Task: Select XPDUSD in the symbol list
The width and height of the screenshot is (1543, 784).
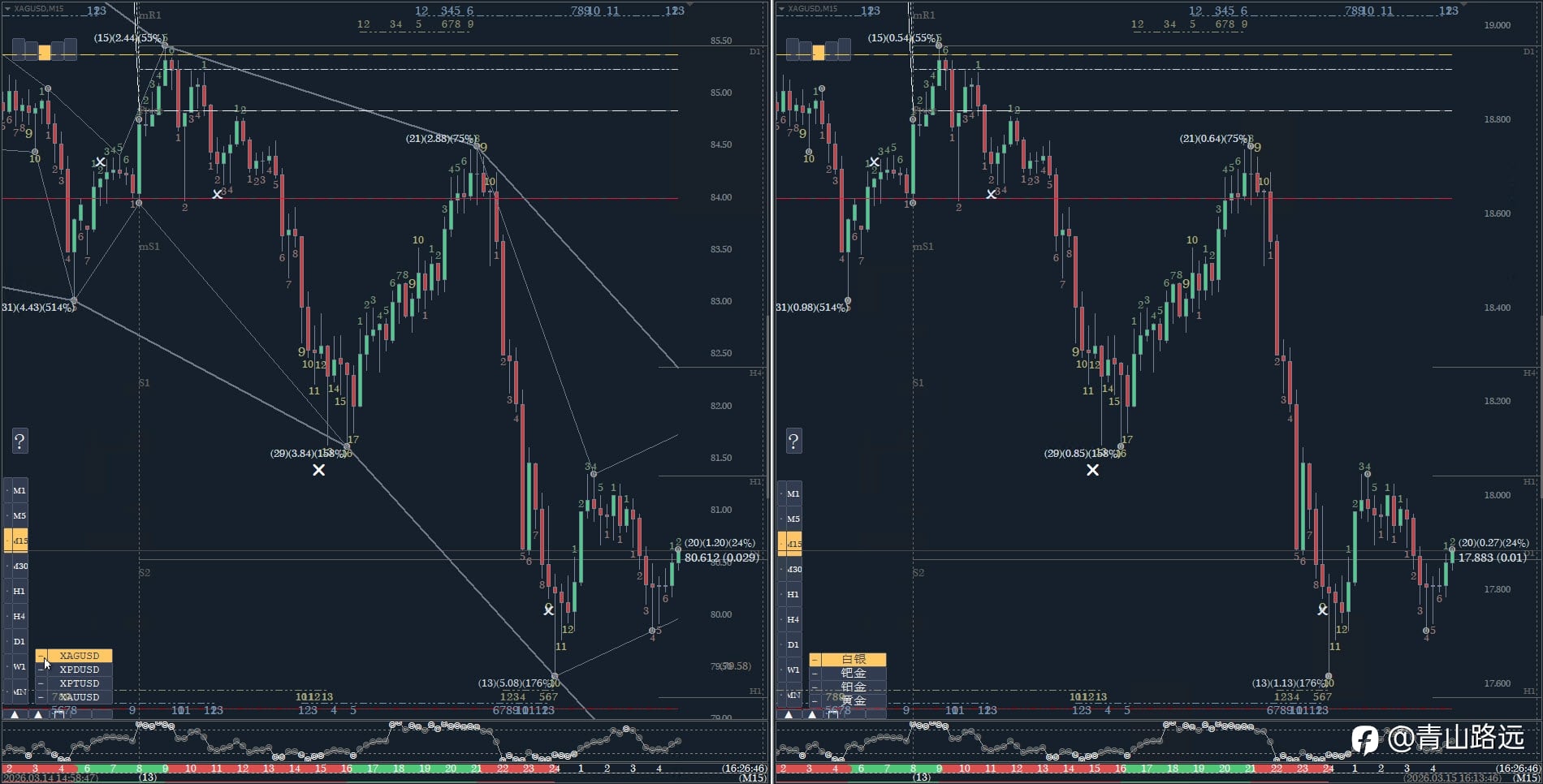Action: (80, 670)
